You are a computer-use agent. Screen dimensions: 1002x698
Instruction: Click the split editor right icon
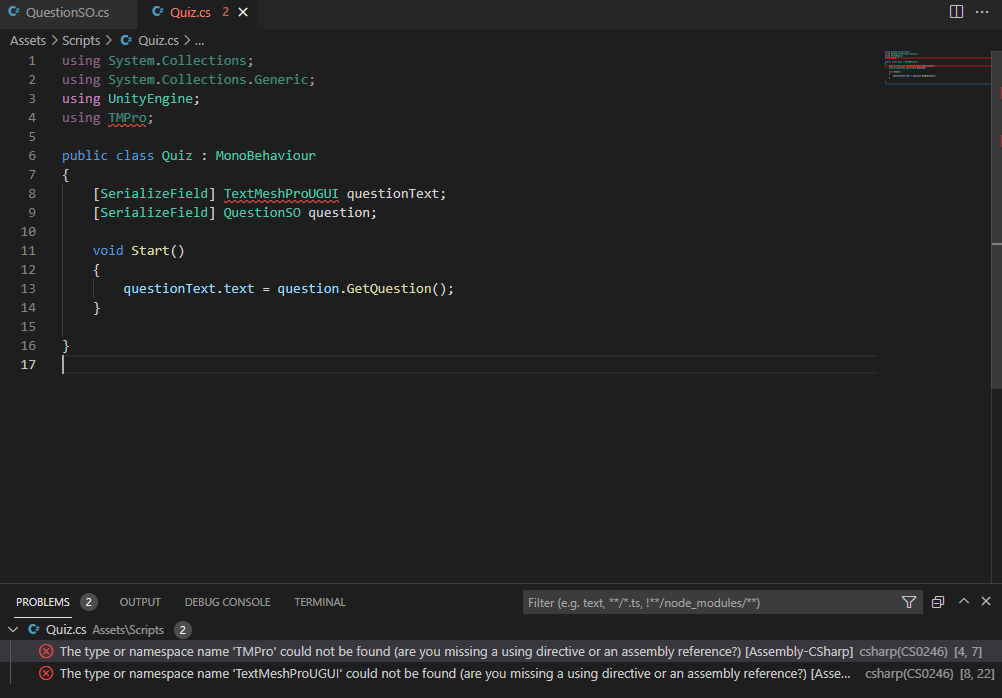click(x=956, y=12)
